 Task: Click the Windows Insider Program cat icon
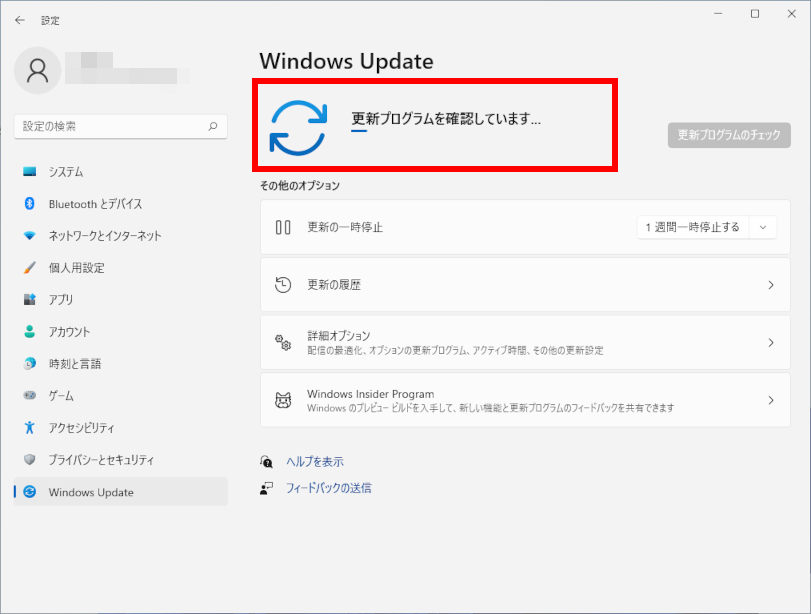pyautogui.click(x=283, y=401)
